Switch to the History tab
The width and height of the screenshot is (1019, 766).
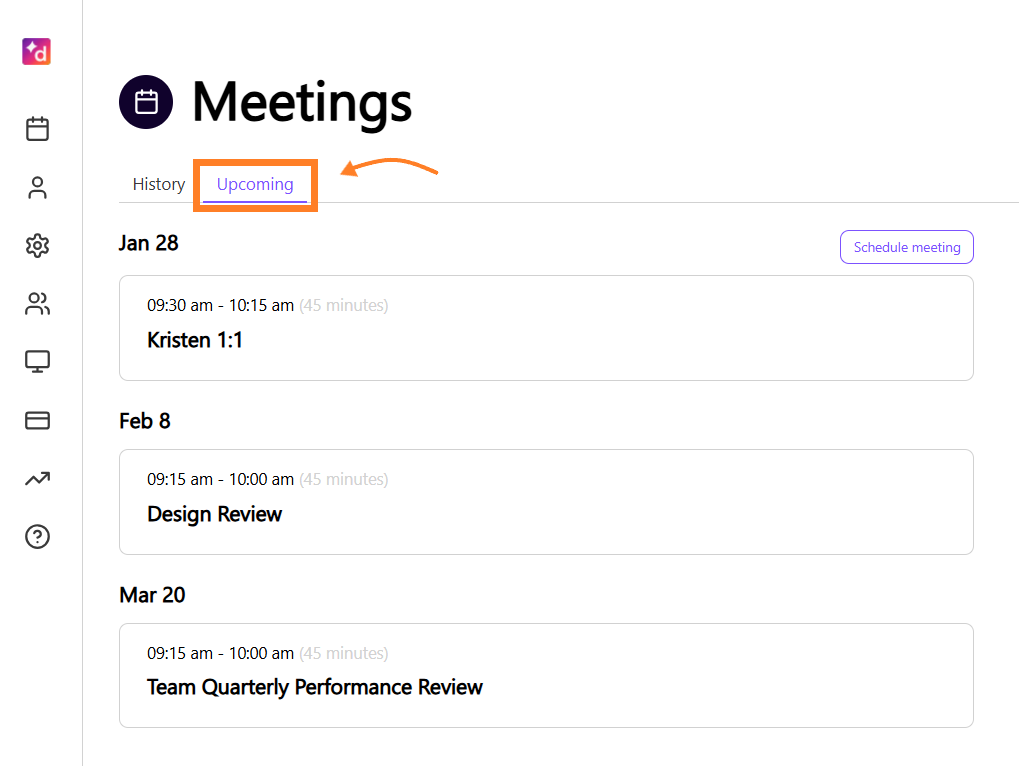coord(159,185)
